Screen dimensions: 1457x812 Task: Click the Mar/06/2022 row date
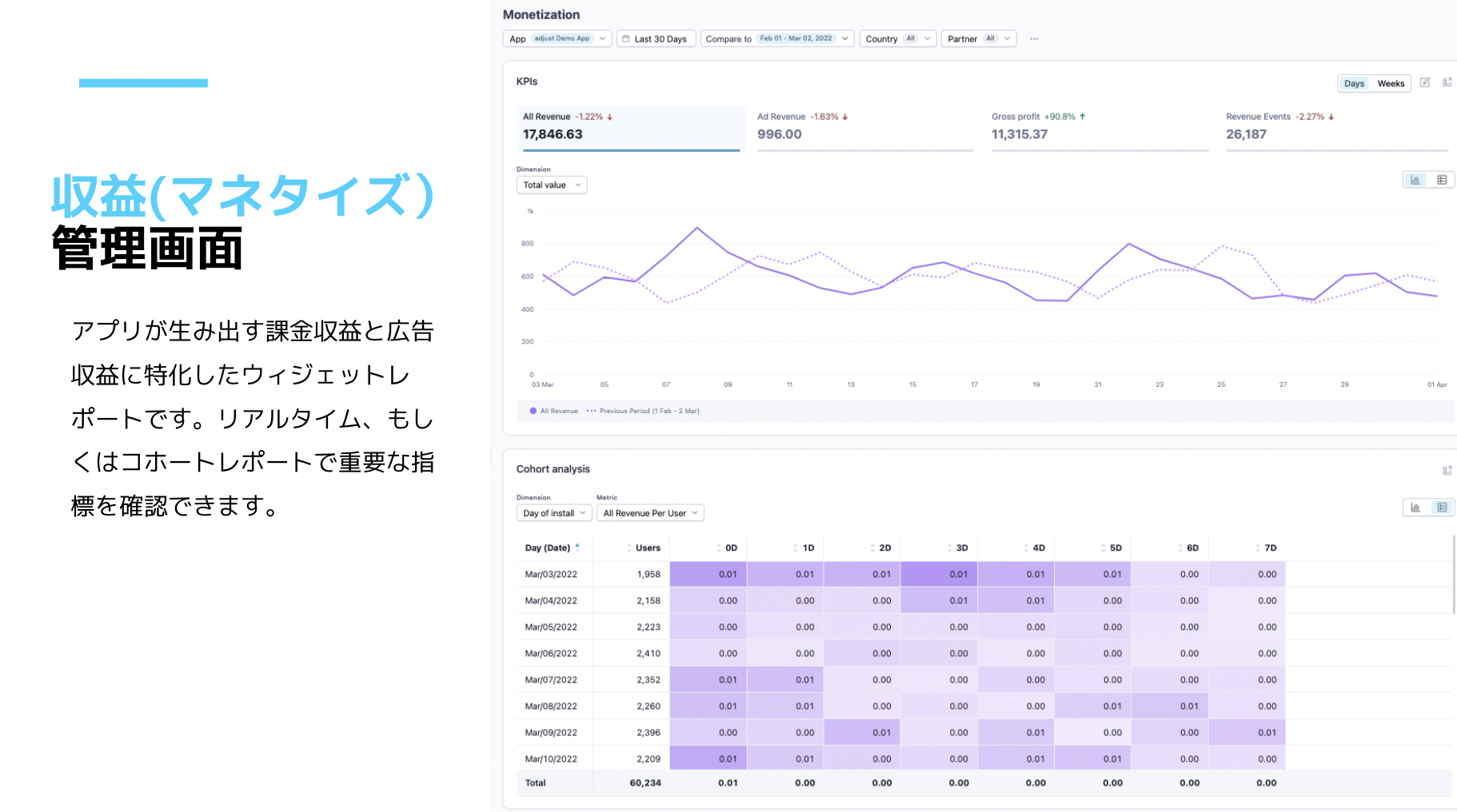551,653
